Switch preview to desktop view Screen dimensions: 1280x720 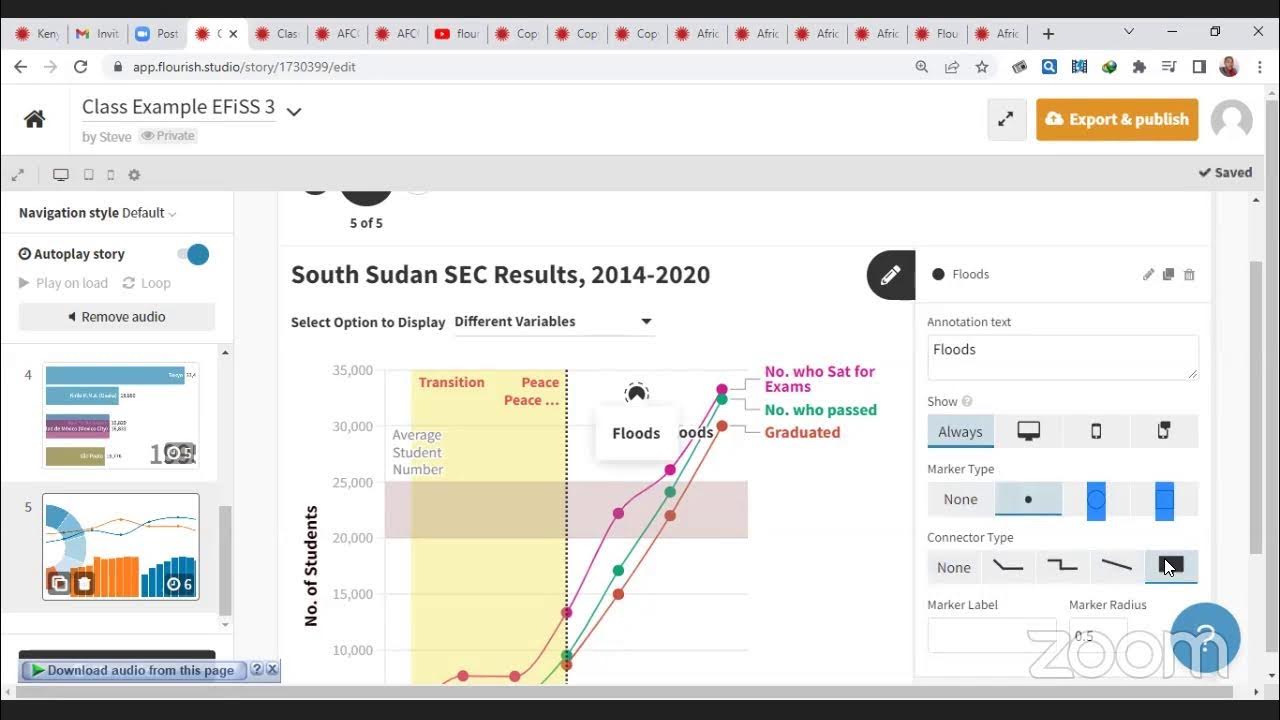61,174
